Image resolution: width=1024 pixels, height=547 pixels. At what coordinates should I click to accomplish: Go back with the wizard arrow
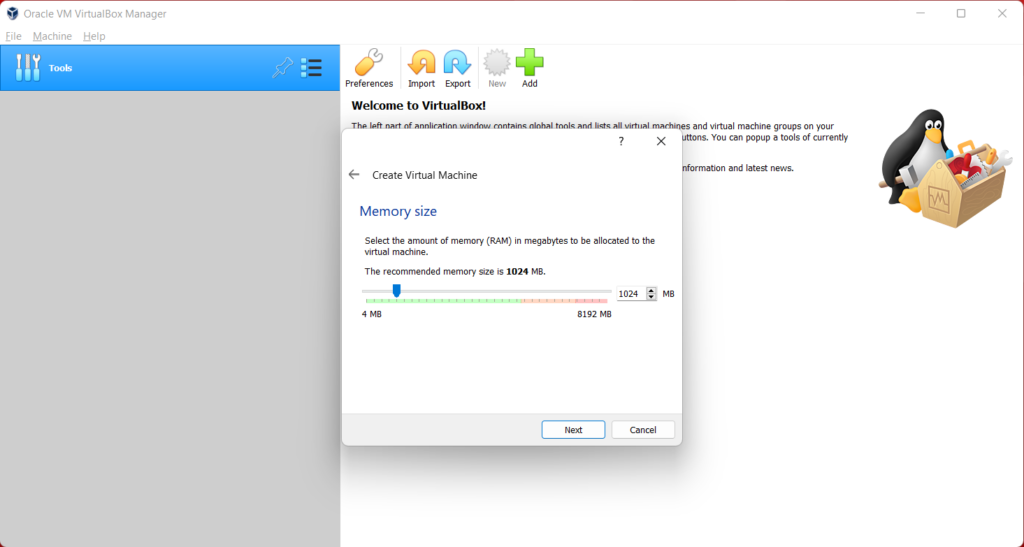click(x=354, y=174)
